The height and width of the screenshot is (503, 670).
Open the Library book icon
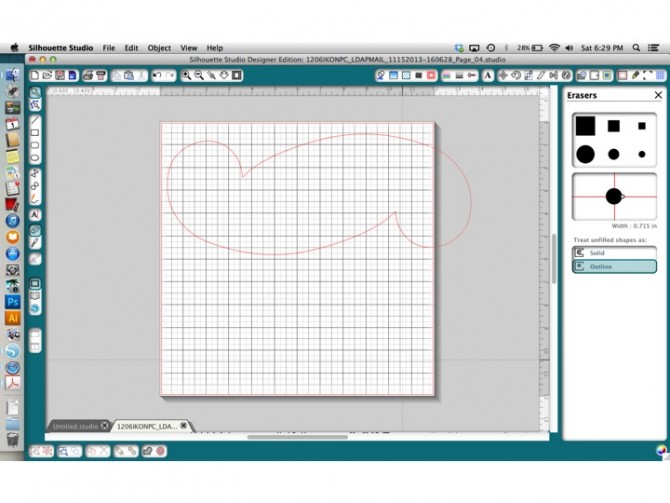[35, 296]
